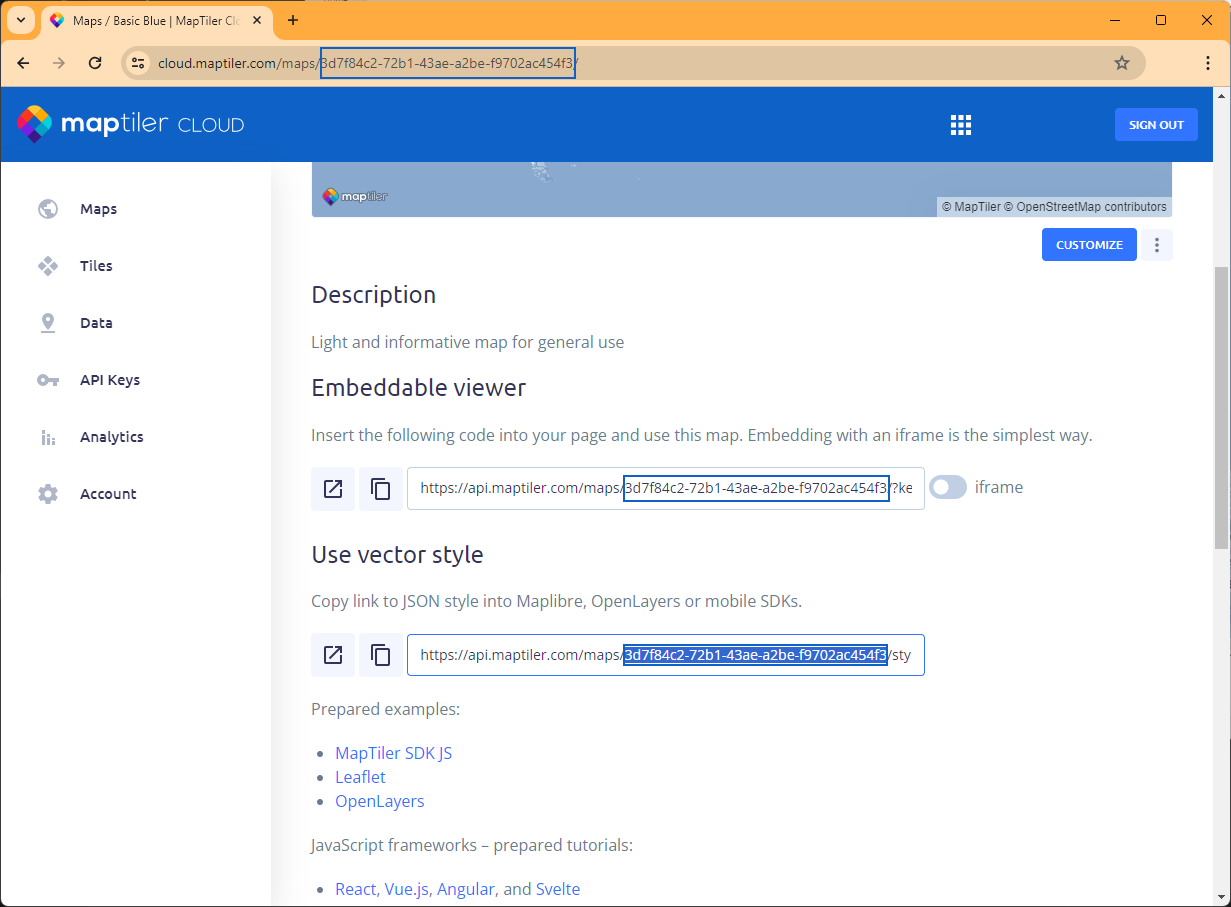Bookmark this page with the star icon
Screen dimensions: 1231x907
click(x=1122, y=63)
